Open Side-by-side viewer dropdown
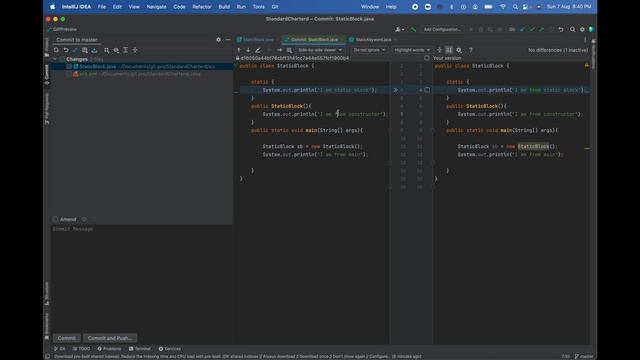This screenshot has width=640, height=360. tap(320, 50)
